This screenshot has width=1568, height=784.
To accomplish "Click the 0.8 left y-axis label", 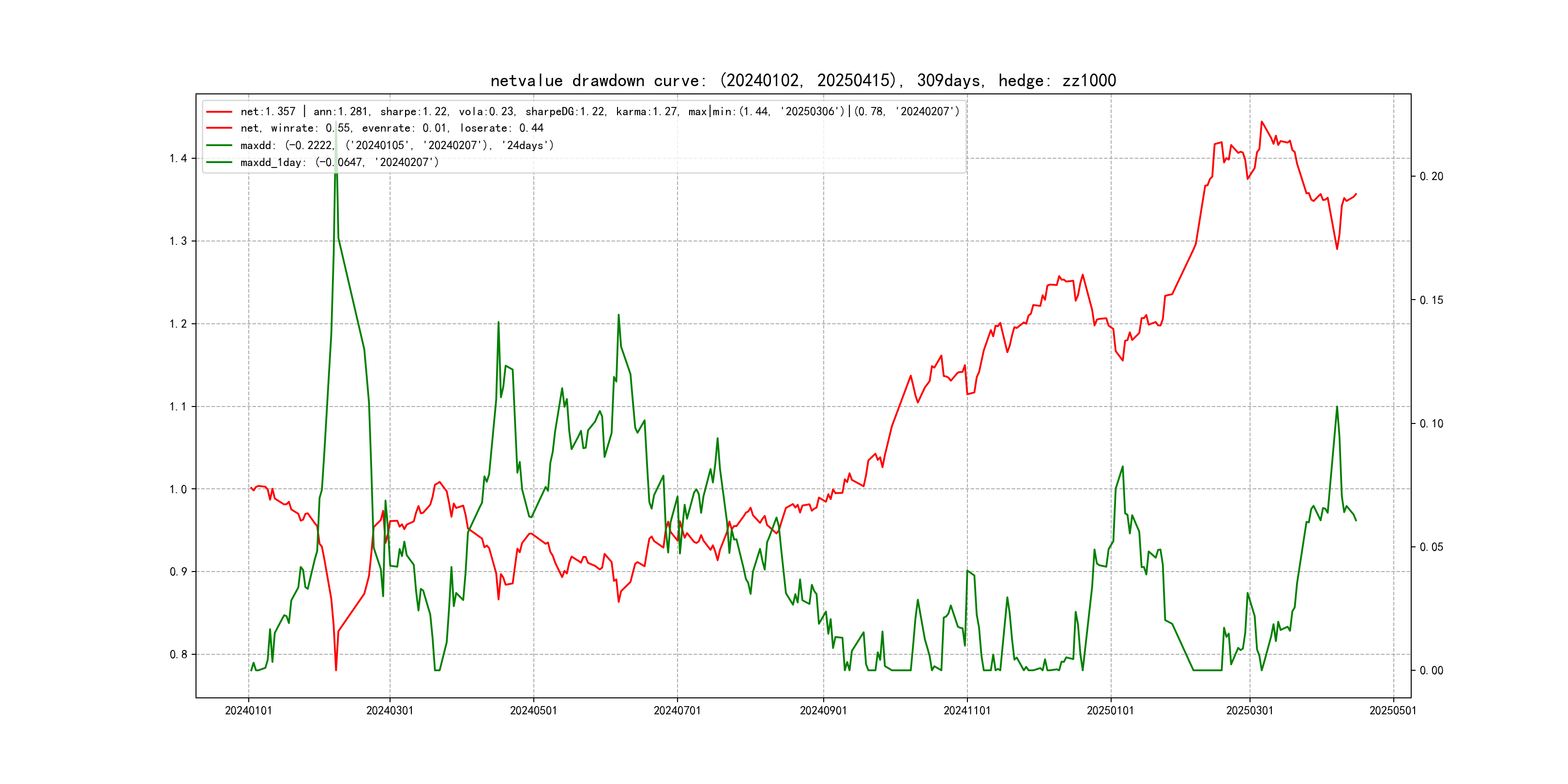I will pos(178,655).
